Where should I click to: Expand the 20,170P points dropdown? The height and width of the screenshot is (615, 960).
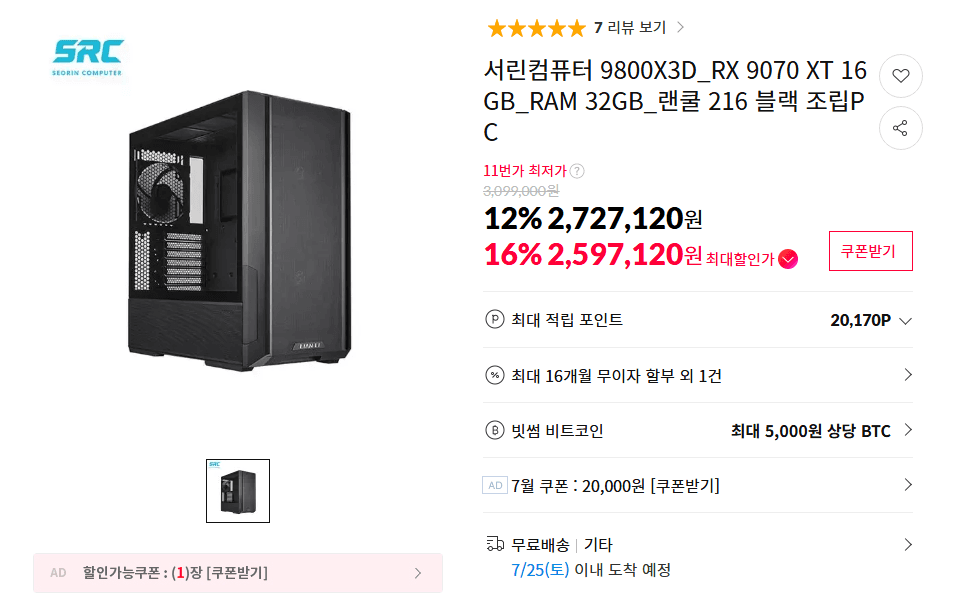pos(906,320)
